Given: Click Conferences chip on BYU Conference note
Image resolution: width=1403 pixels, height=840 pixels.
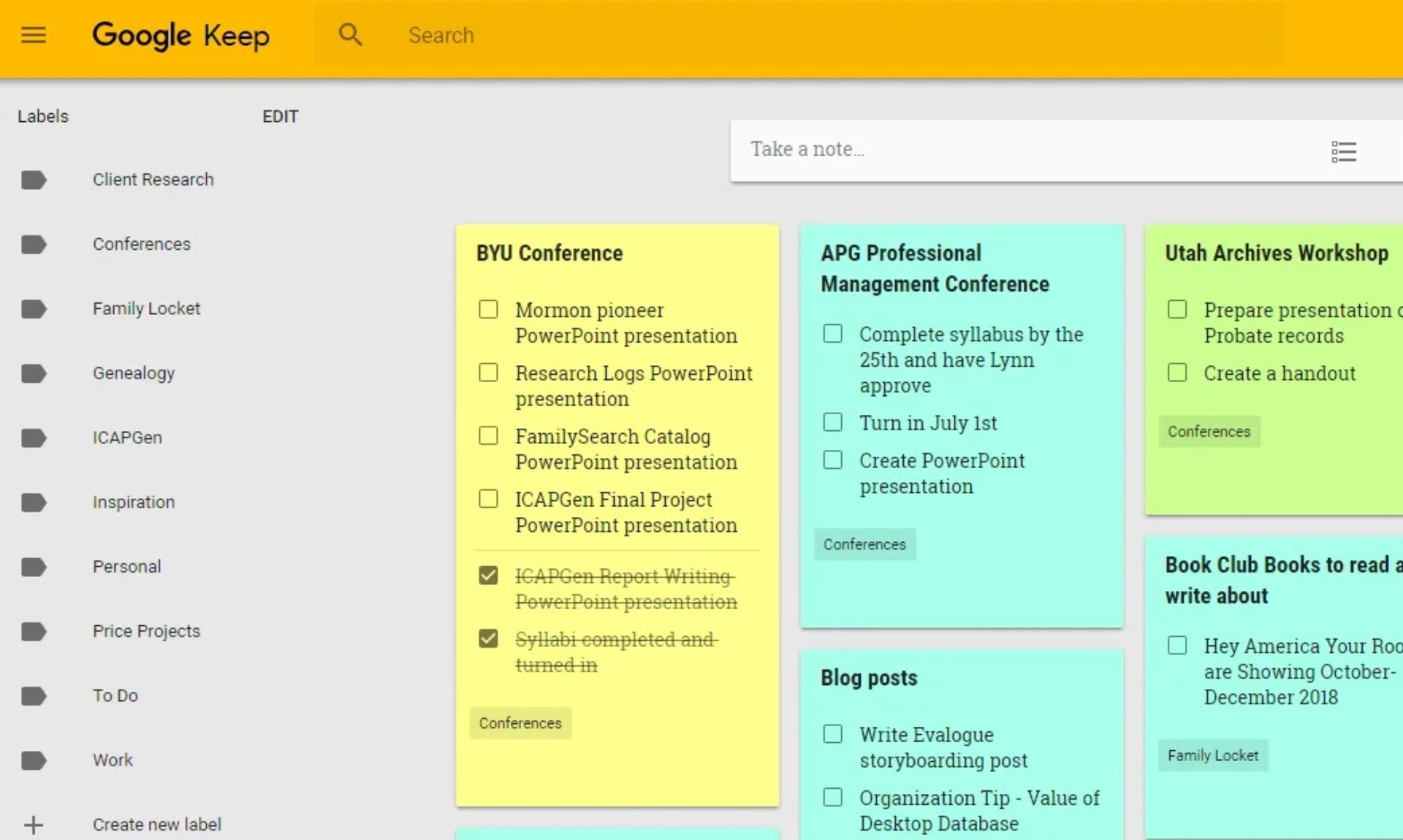Looking at the screenshot, I should point(520,723).
